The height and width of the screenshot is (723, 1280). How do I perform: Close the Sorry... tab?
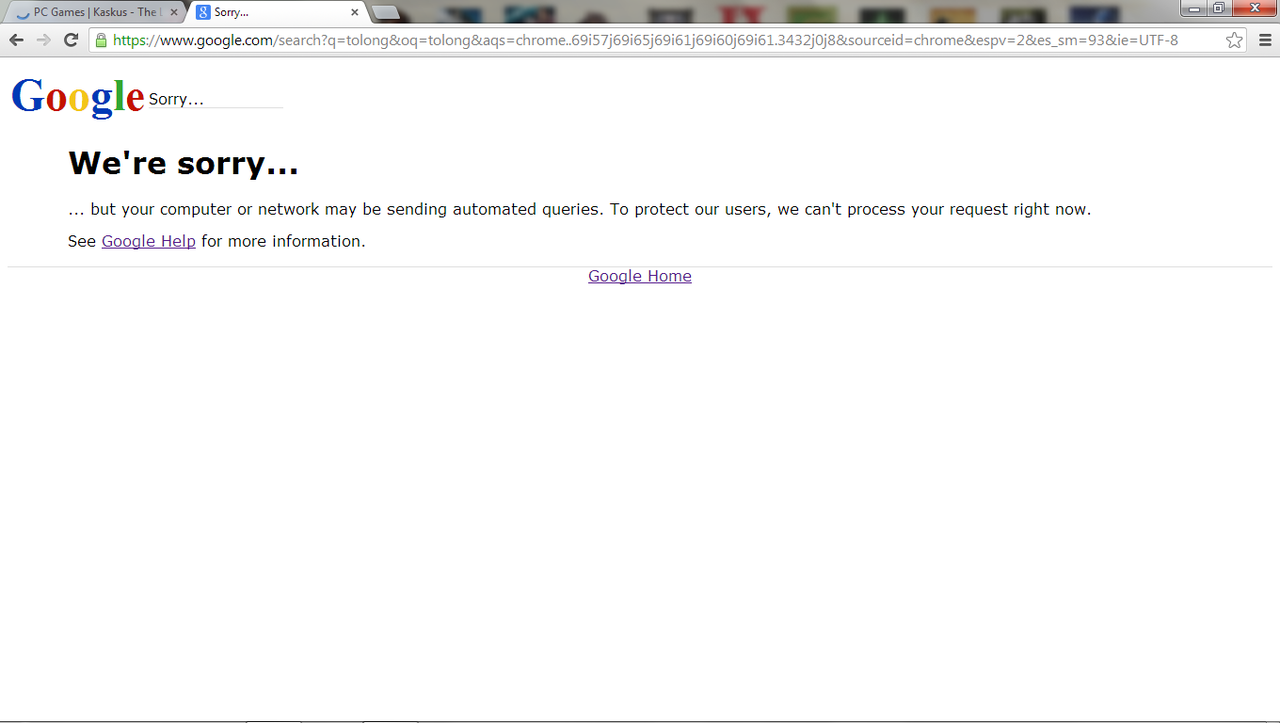(x=354, y=12)
